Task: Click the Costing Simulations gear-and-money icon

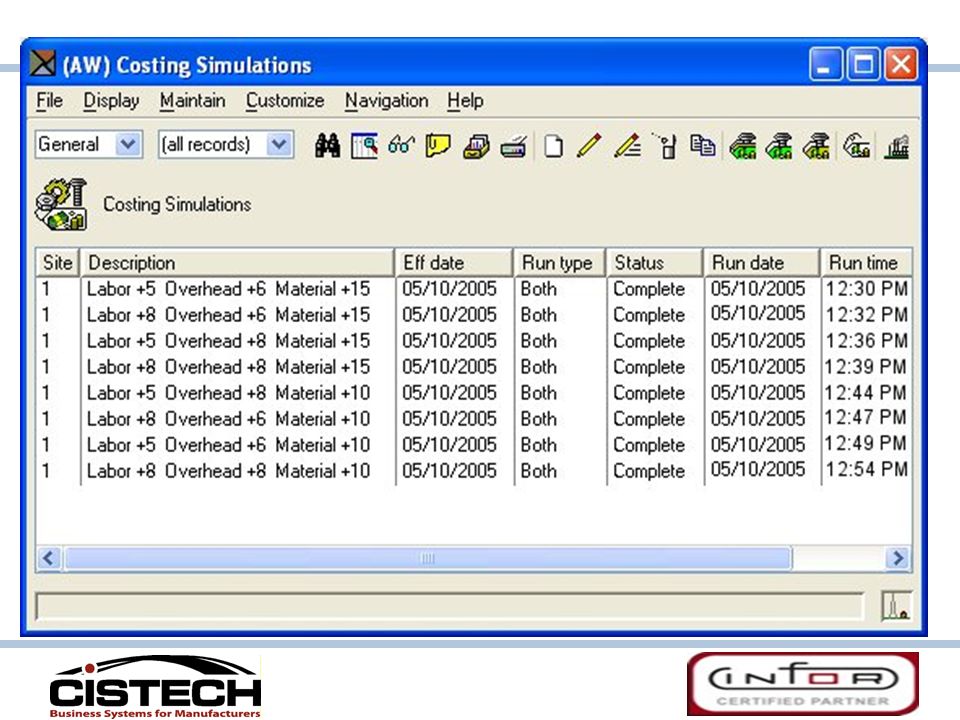Action: point(61,204)
